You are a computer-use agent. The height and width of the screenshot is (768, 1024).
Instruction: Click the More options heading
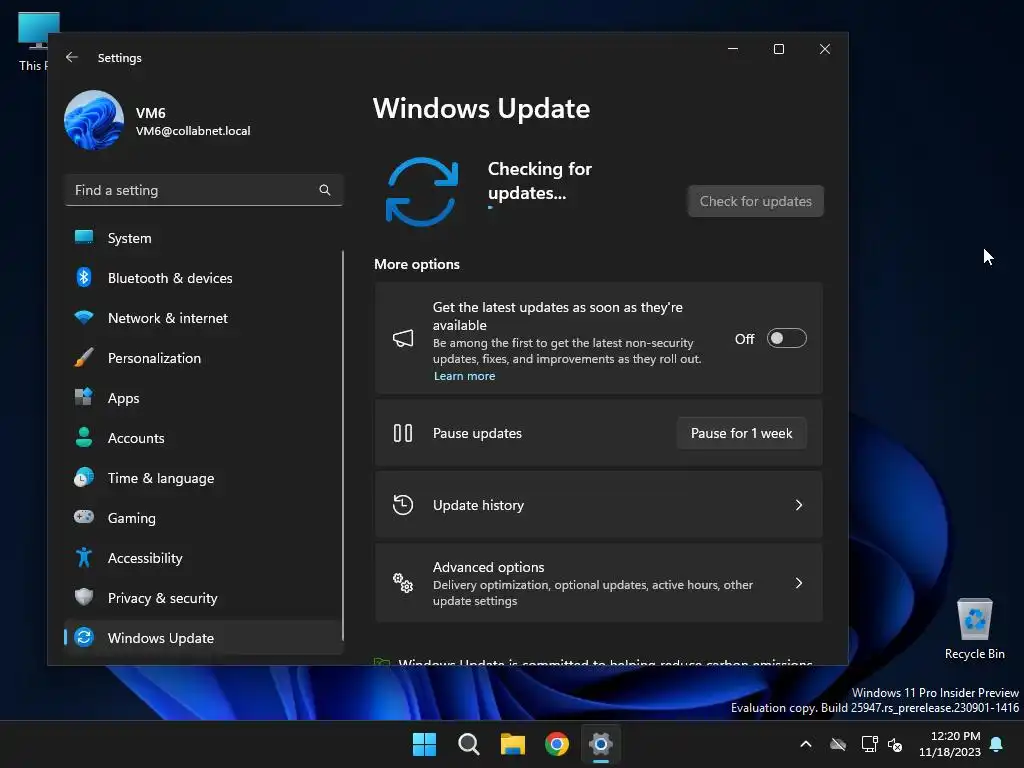[417, 264]
